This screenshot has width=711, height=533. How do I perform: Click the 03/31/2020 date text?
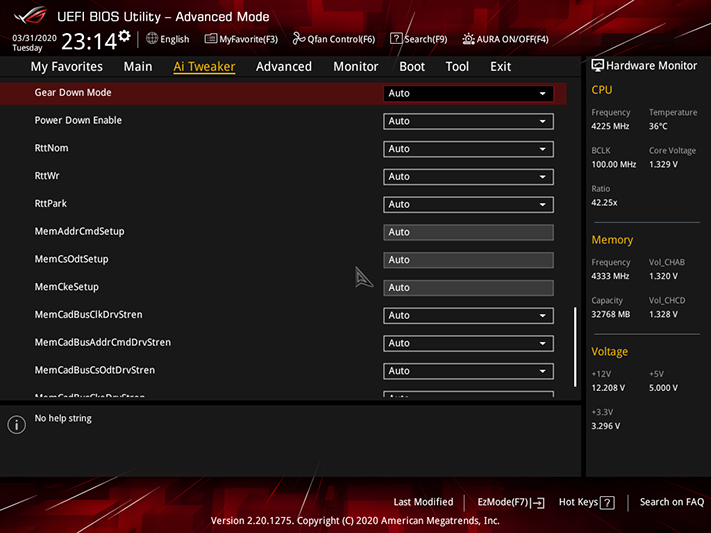(34, 38)
